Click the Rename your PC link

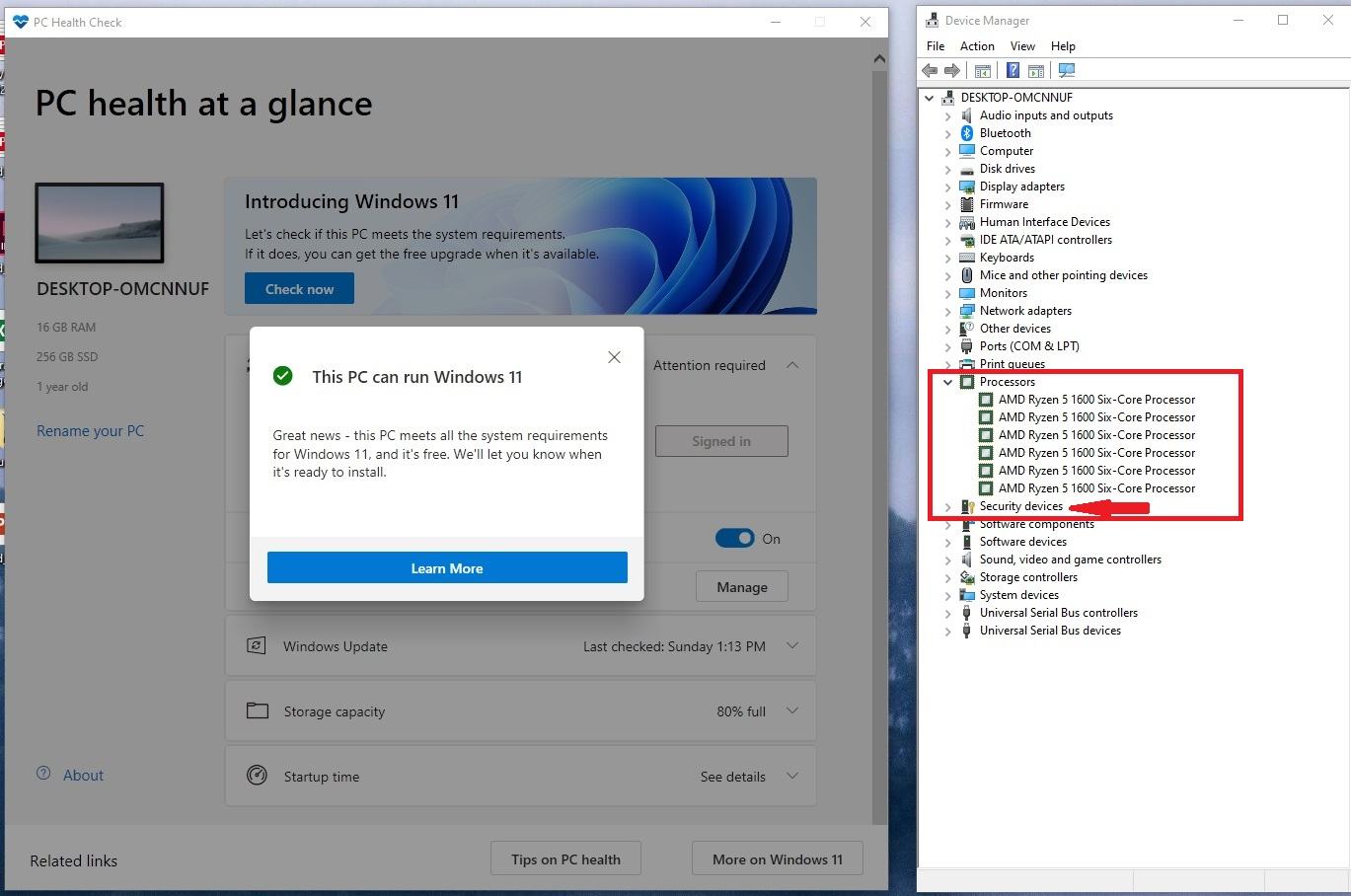point(90,430)
